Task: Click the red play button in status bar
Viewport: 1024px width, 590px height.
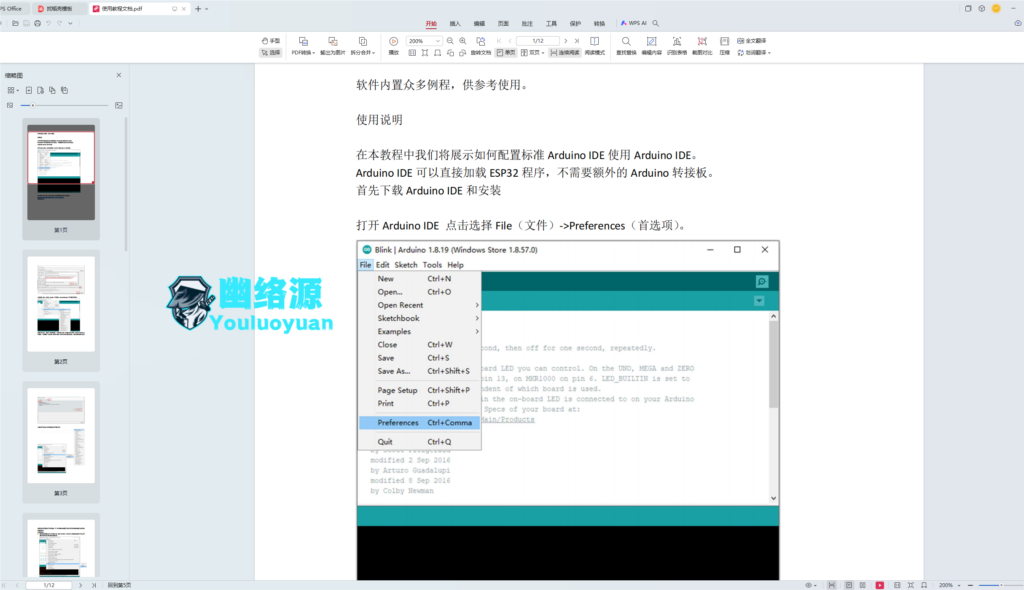Action: coord(880,585)
